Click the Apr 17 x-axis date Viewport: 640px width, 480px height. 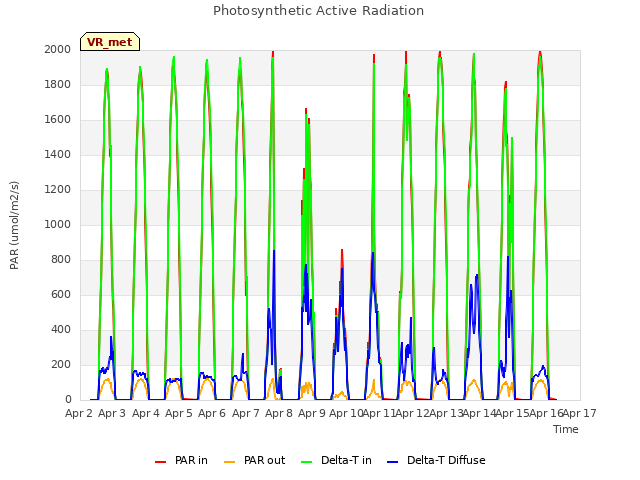(580, 413)
